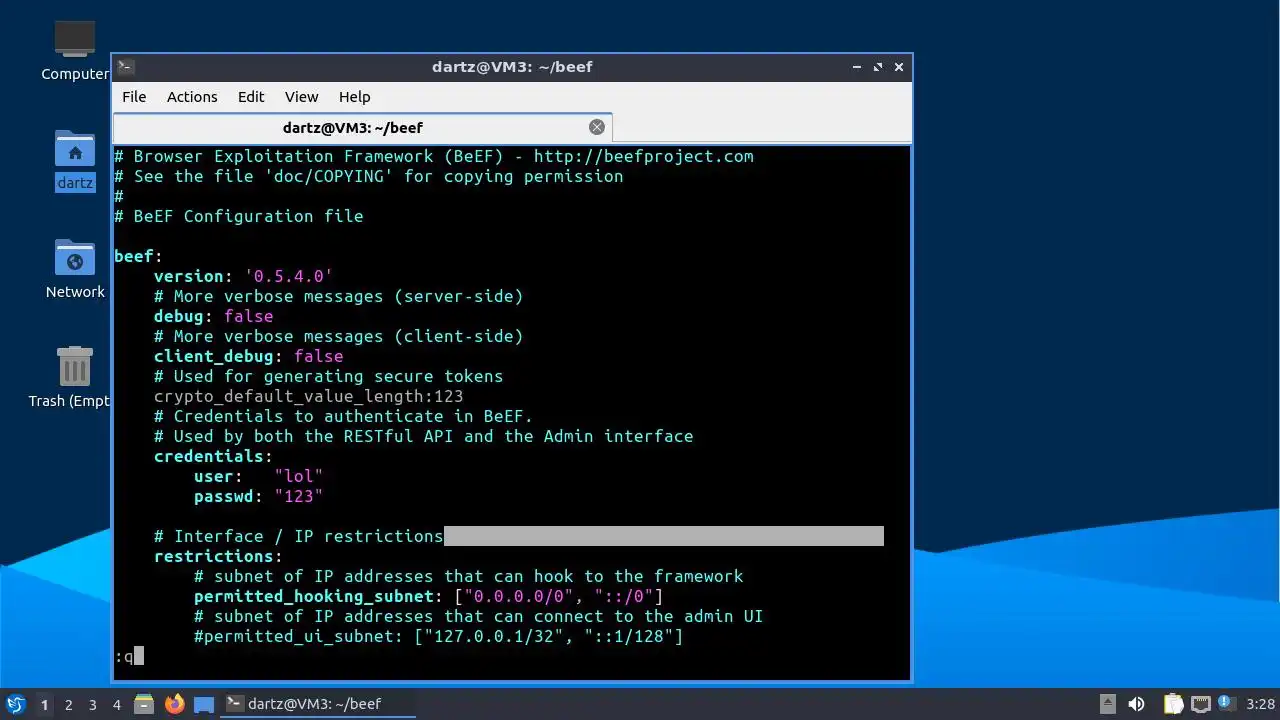This screenshot has width=1280, height=720.
Task: Click the 'debug' key line
Action: tap(213, 316)
